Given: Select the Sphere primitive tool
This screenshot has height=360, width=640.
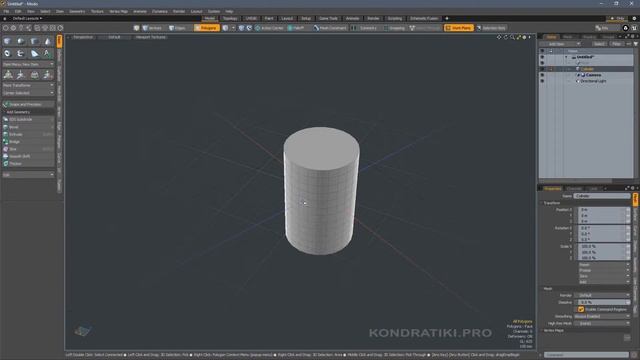Looking at the screenshot, I should [21, 41].
